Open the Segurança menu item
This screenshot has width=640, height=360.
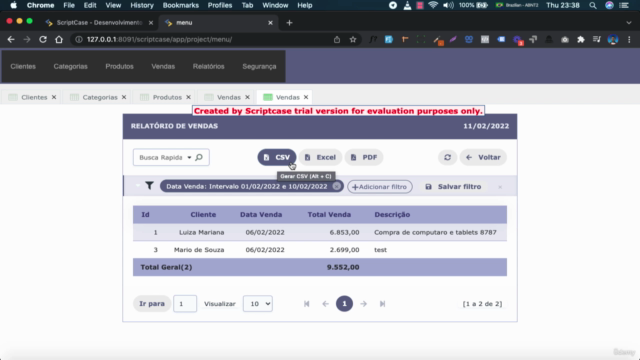pyautogui.click(x=259, y=66)
